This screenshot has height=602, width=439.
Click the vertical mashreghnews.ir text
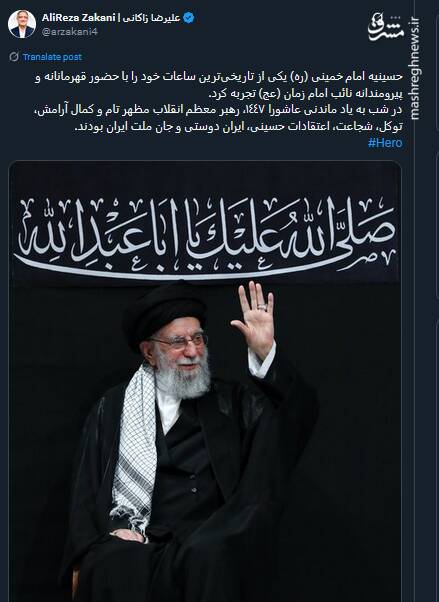[x=414, y=68]
